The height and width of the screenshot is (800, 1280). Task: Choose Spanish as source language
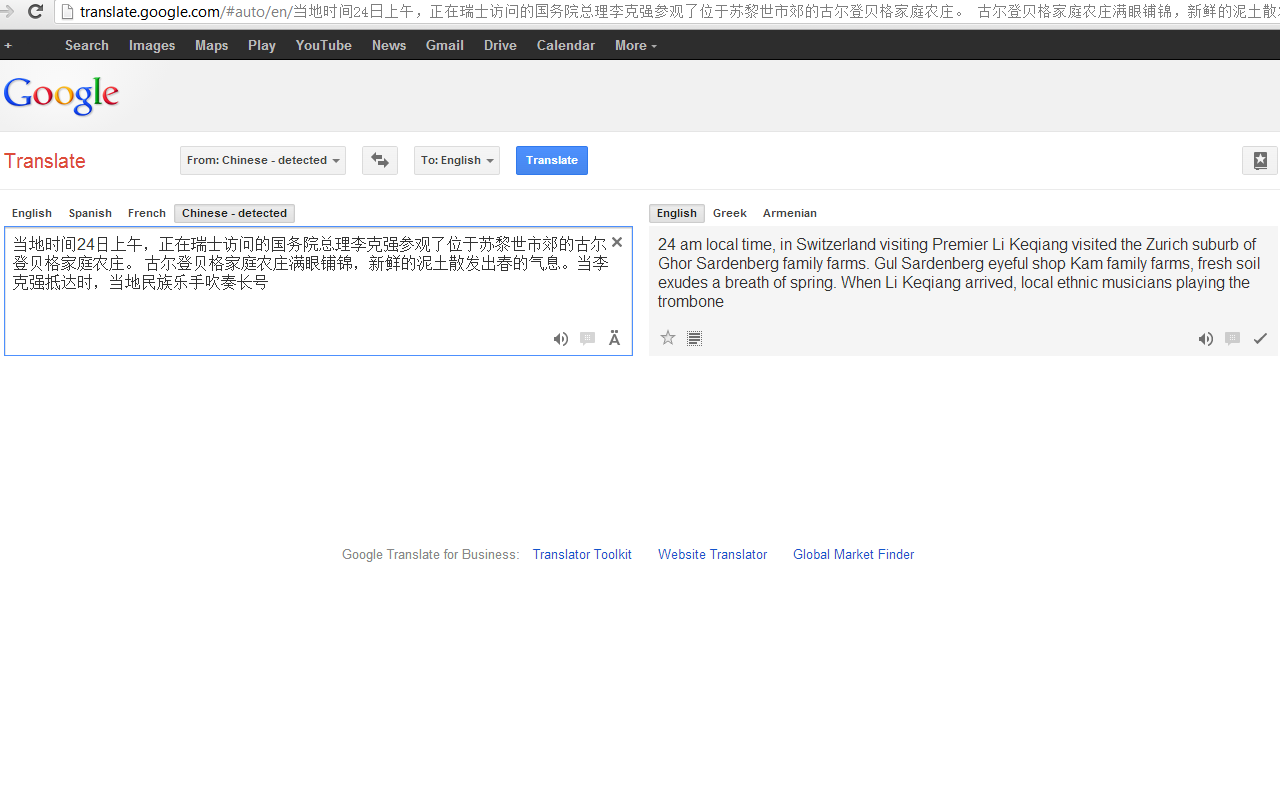click(90, 213)
